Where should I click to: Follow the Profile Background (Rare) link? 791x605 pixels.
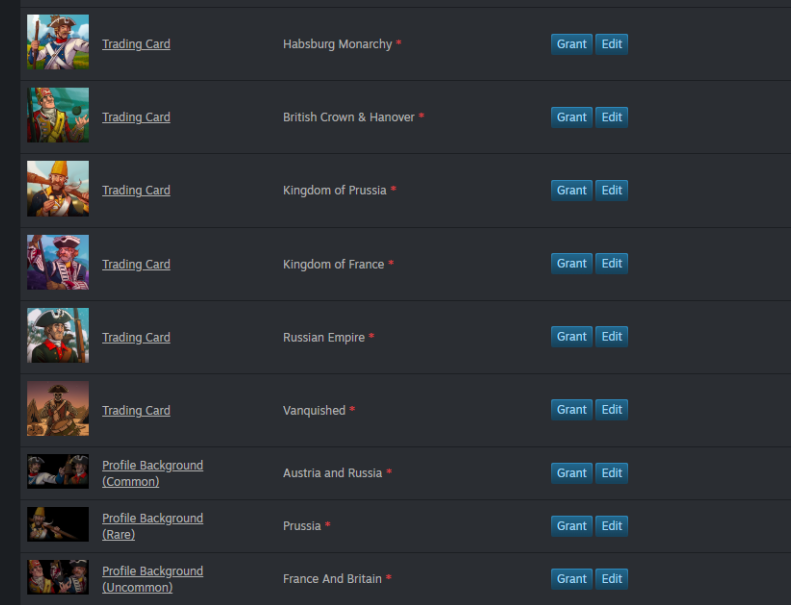coord(152,526)
